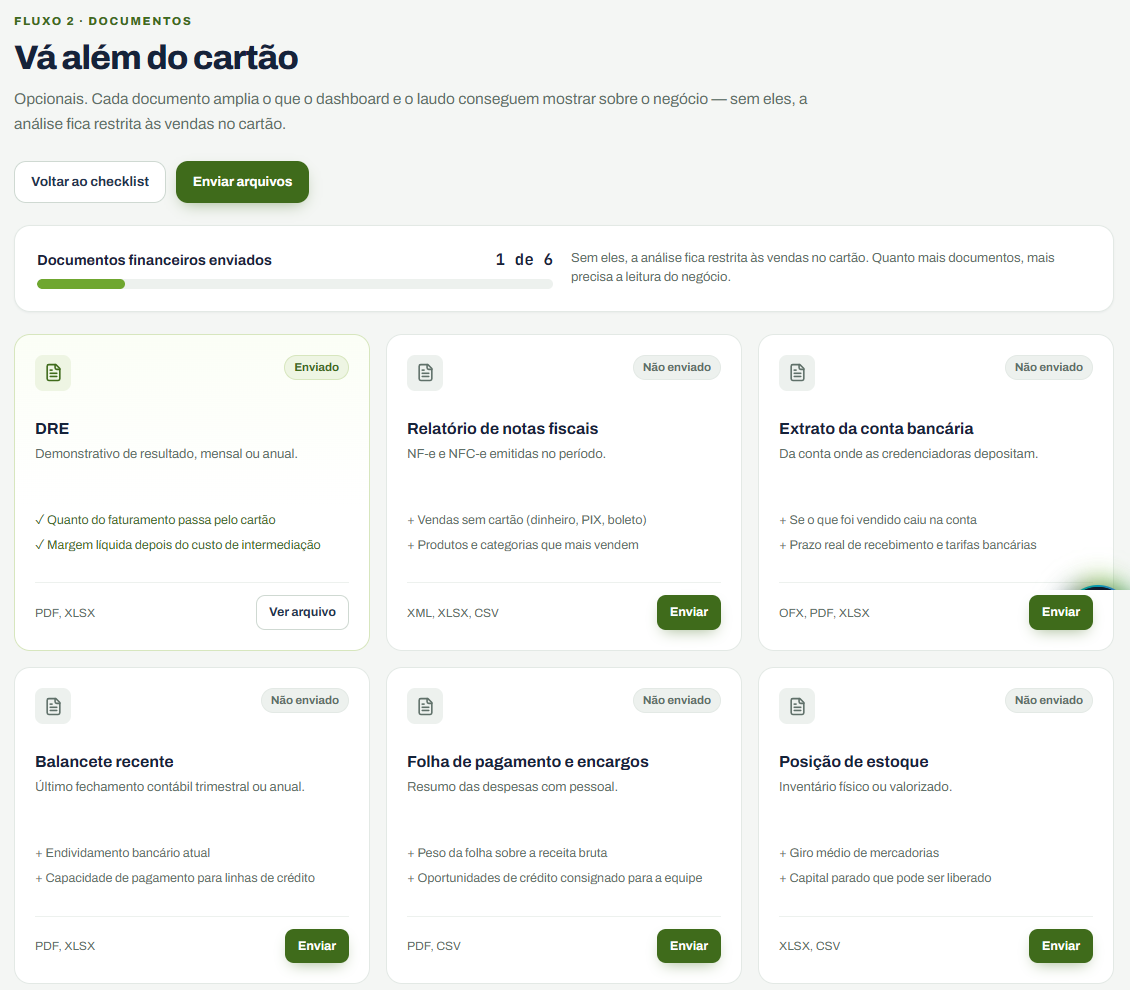The height and width of the screenshot is (990, 1130).
Task: Click Não enviado badge on Posição de estoque
Action: pyautogui.click(x=1049, y=700)
